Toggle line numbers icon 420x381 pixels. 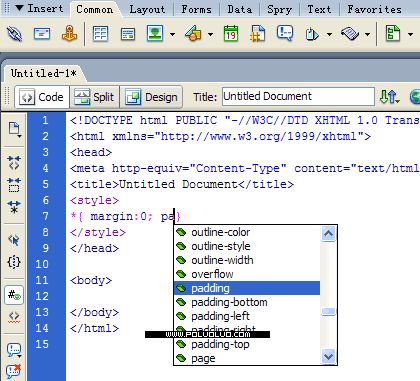[14, 295]
